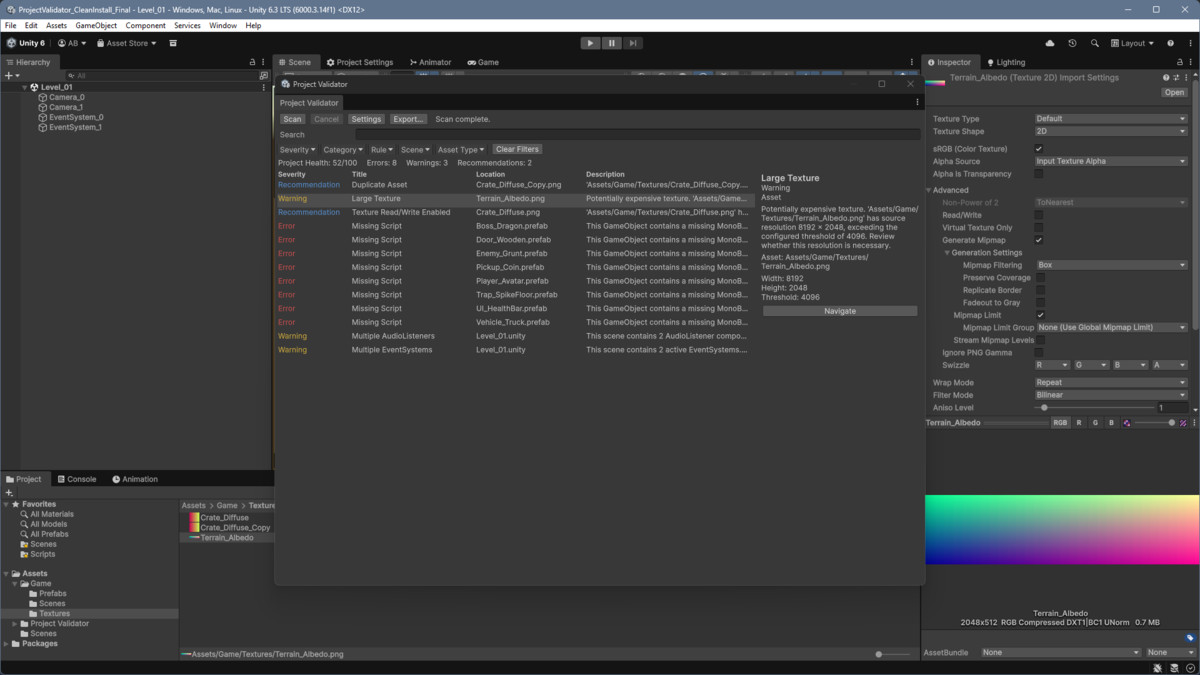Click the Aniso Level slider

[x=1094, y=408]
